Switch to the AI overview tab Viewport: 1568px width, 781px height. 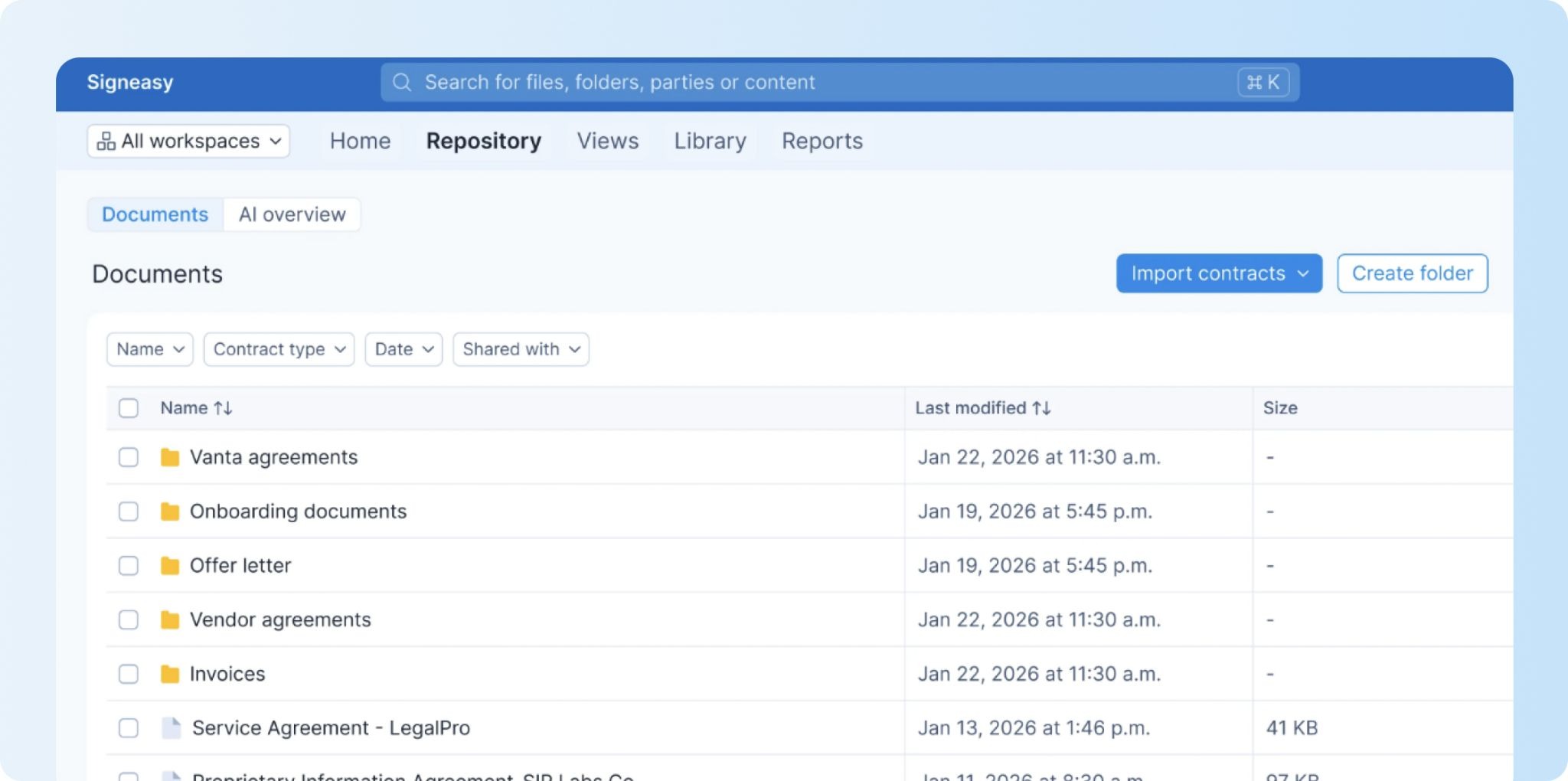292,214
